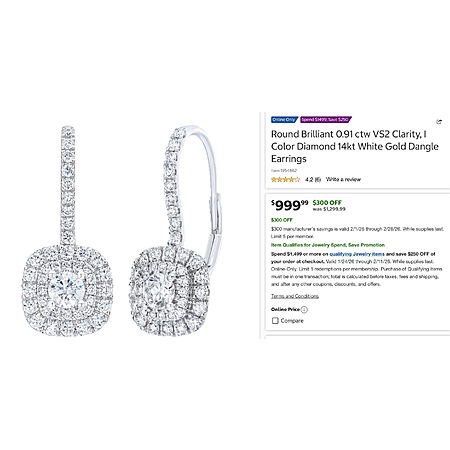450x450 pixels.
Task: Select the side-view earring with lever back
Action: (175, 230)
